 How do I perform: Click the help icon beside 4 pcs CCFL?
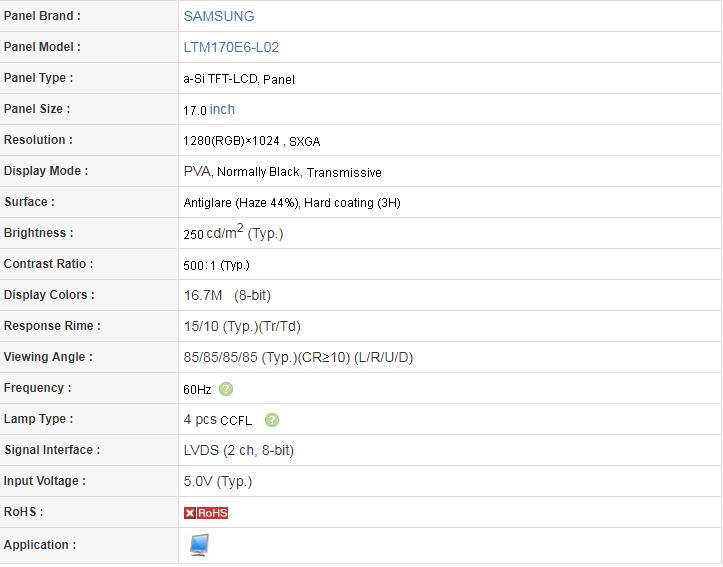(272, 420)
